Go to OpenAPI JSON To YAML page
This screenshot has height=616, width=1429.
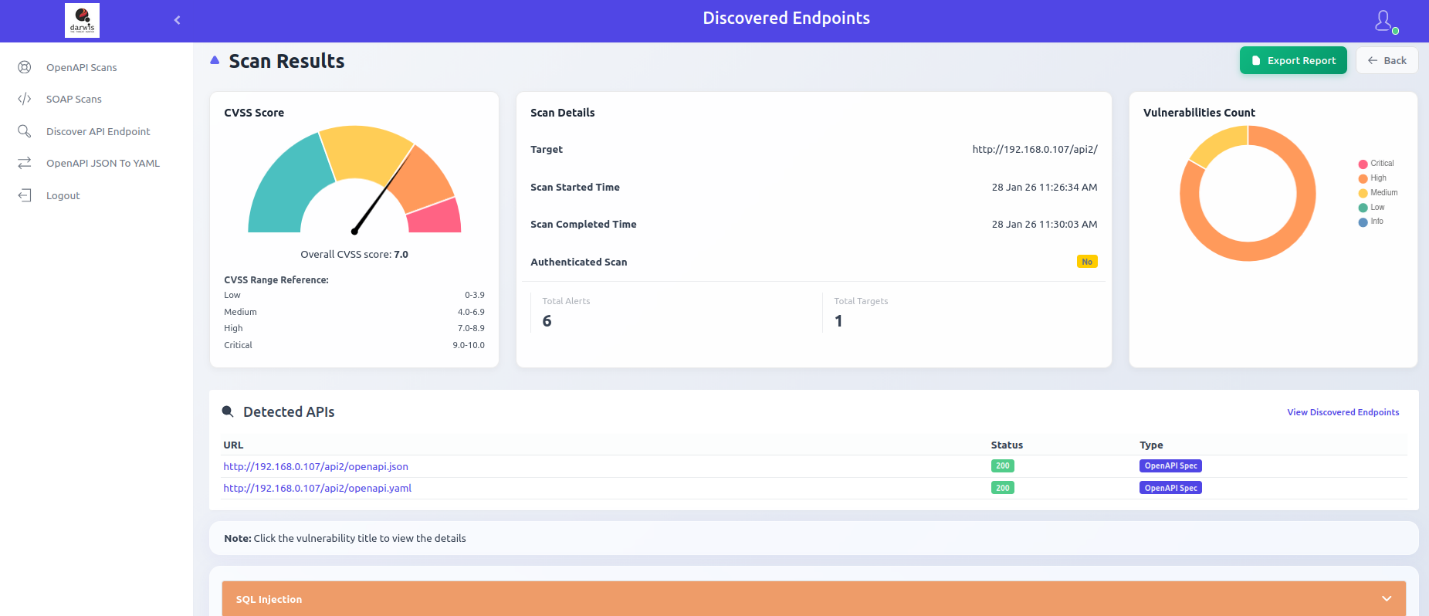click(x=102, y=164)
